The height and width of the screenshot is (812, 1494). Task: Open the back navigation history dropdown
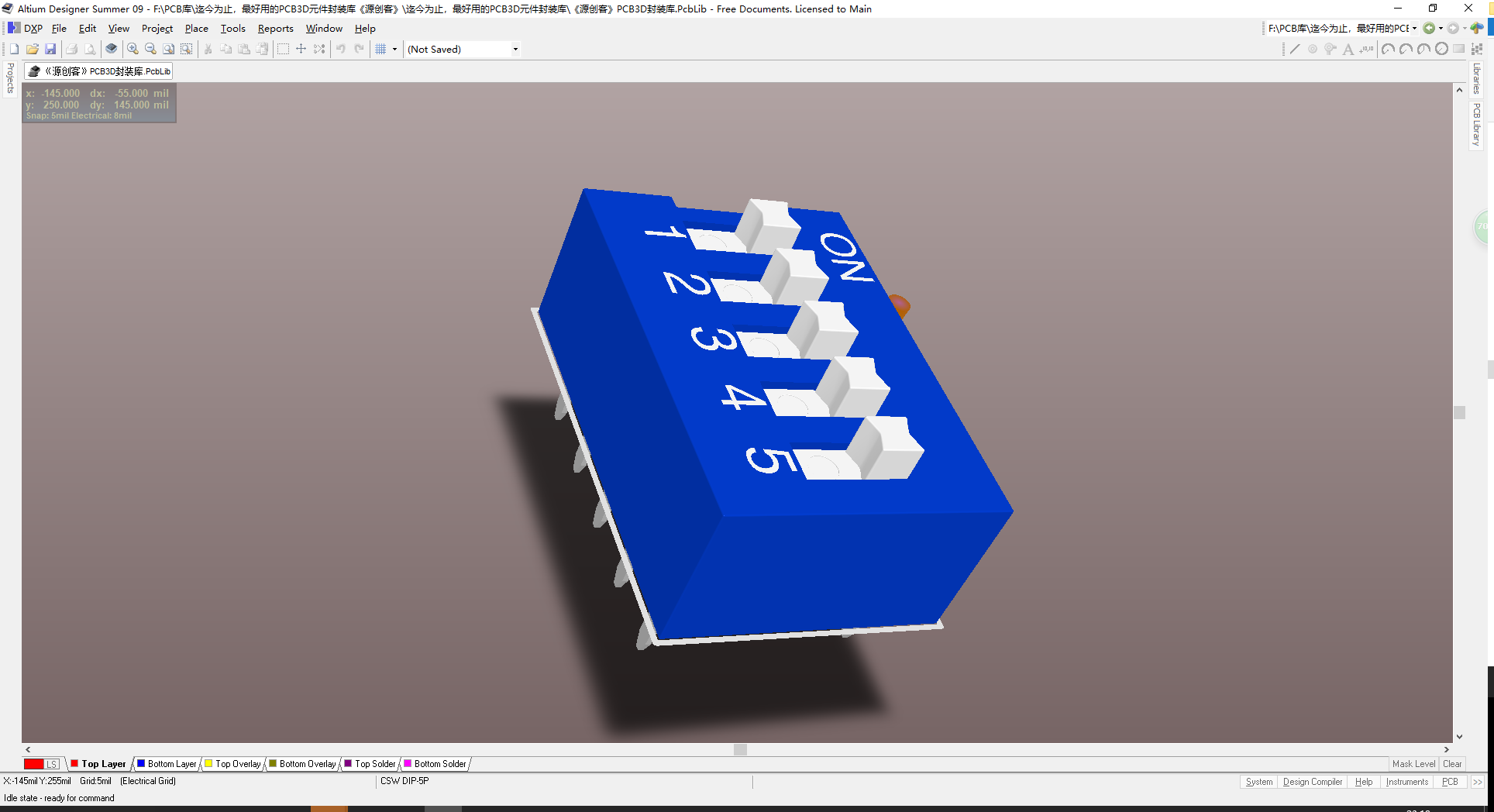[x=1441, y=29]
